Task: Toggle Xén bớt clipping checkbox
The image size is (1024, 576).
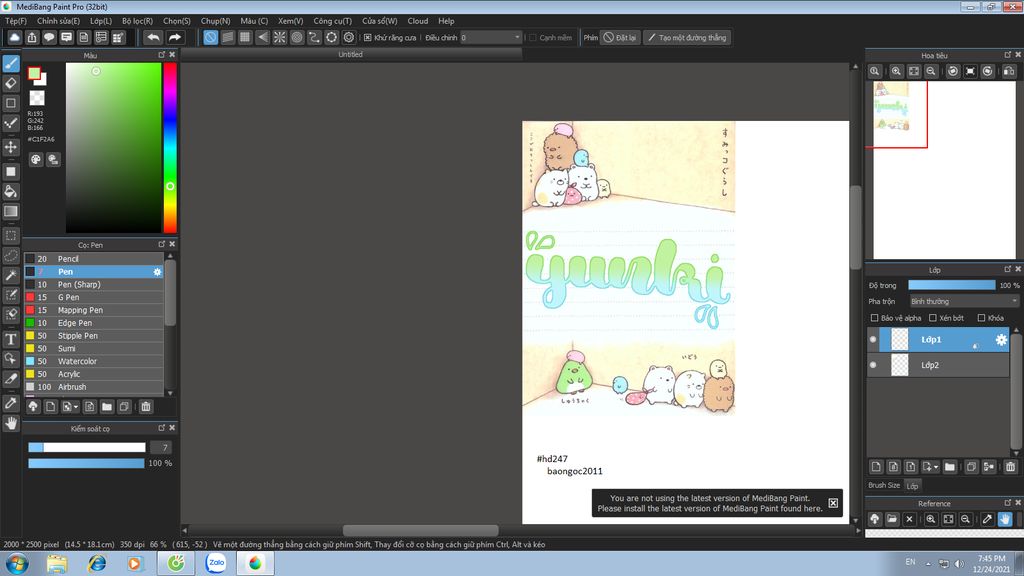Action: click(933, 318)
